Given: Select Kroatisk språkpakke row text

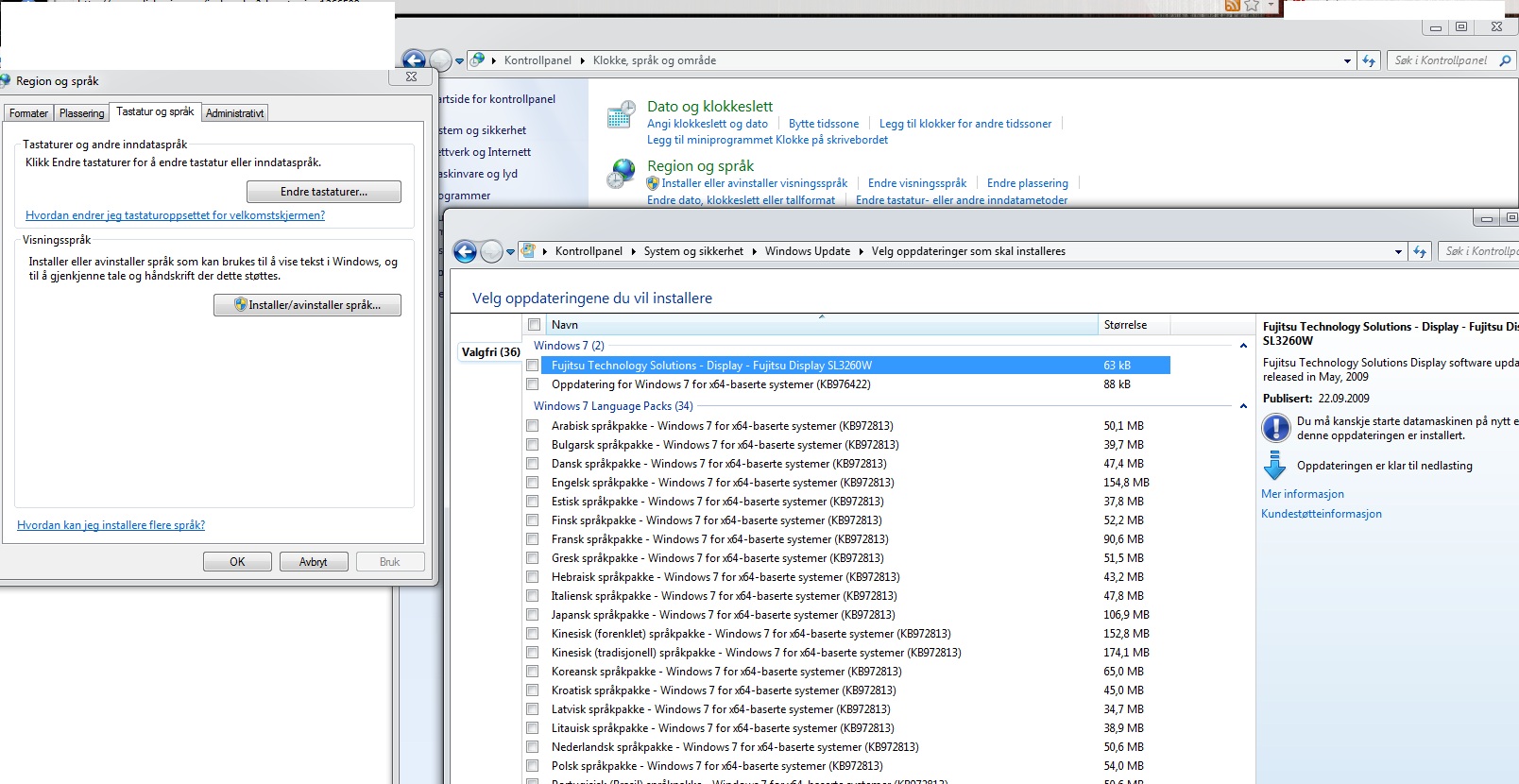Looking at the screenshot, I should pyautogui.click(x=724, y=690).
